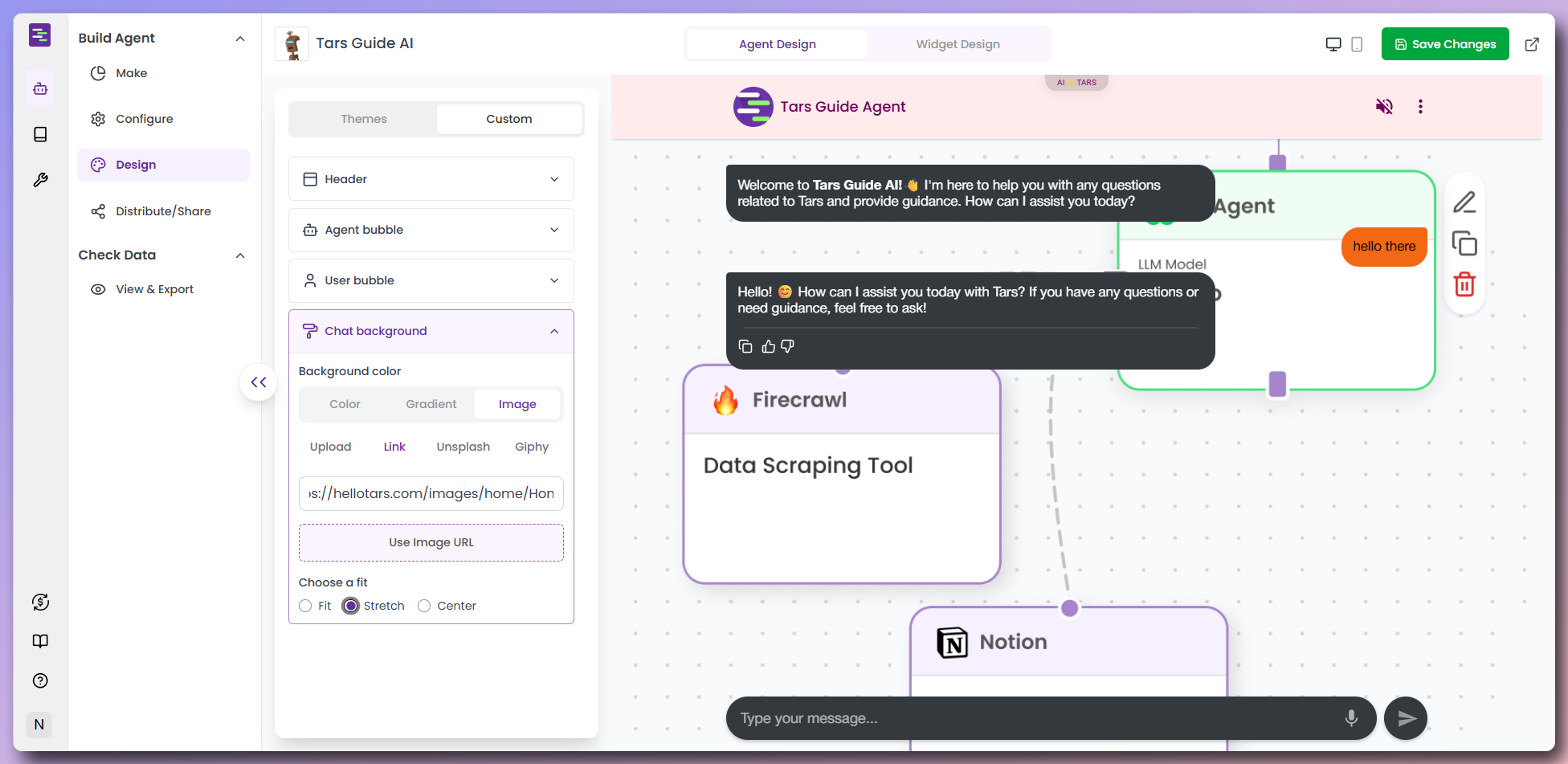Viewport: 1568px width, 764px height.
Task: Click the Use Image URL button
Action: [x=431, y=543]
